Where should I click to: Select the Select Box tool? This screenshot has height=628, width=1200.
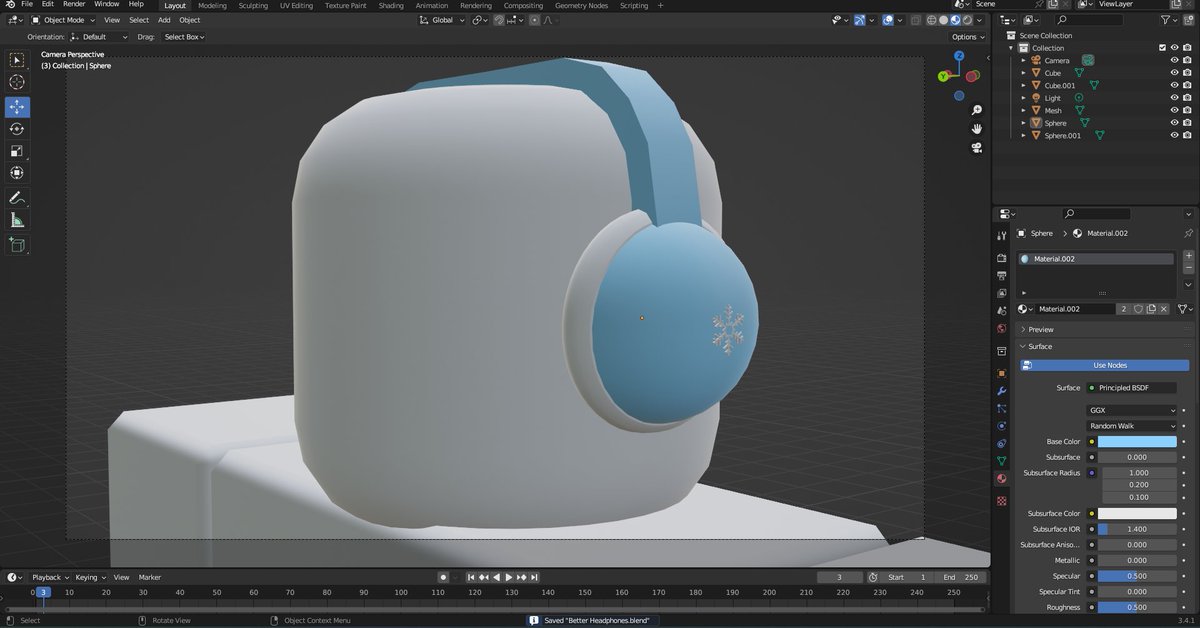point(17,61)
